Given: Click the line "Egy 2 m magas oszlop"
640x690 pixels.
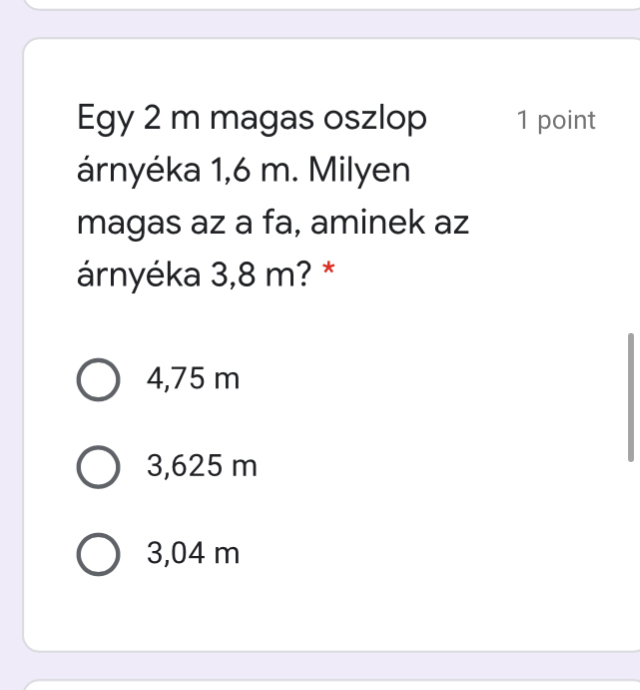Looking at the screenshot, I should click(x=252, y=119).
